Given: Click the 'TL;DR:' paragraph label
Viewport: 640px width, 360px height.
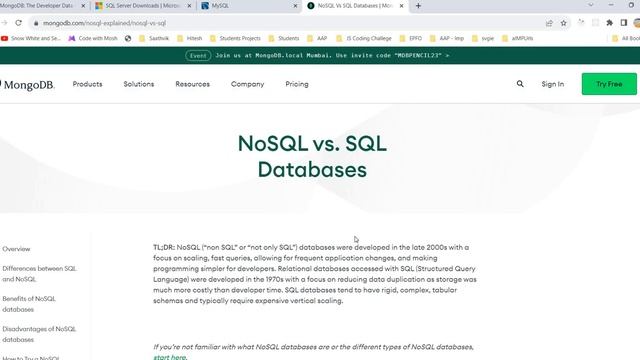Looking at the screenshot, I should coord(164,247).
